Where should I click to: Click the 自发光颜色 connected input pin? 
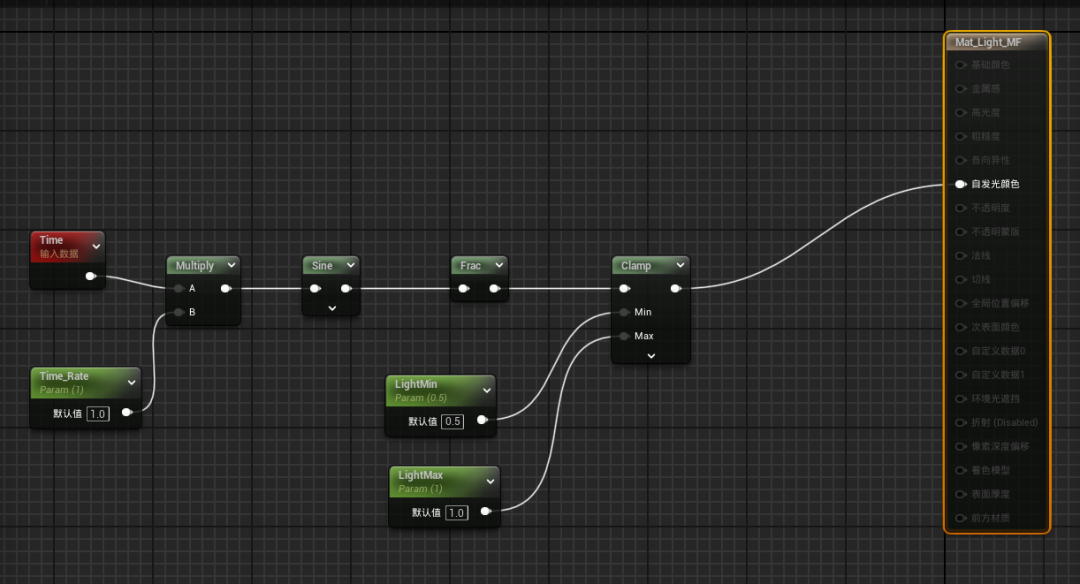[961, 184]
